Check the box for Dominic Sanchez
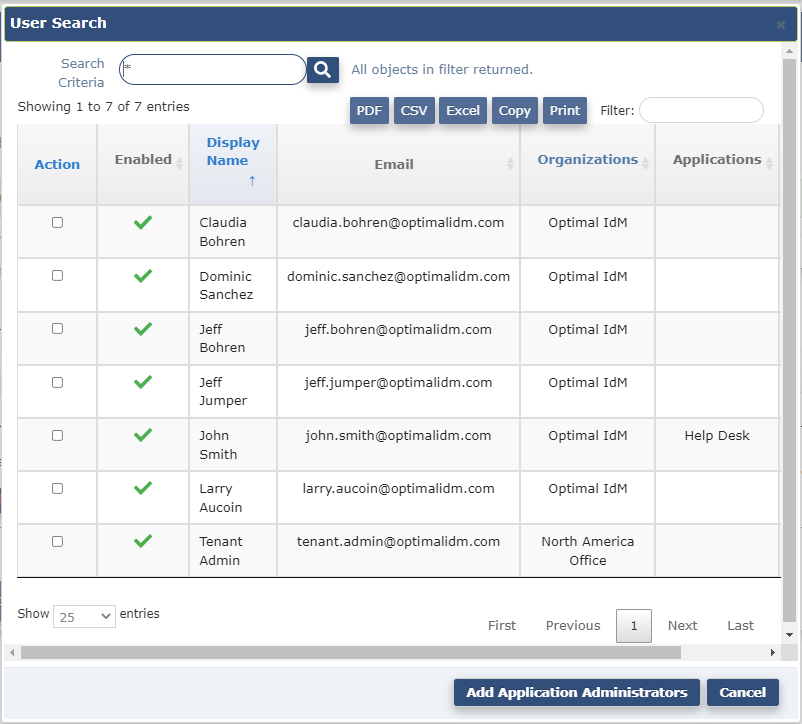 (x=57, y=276)
